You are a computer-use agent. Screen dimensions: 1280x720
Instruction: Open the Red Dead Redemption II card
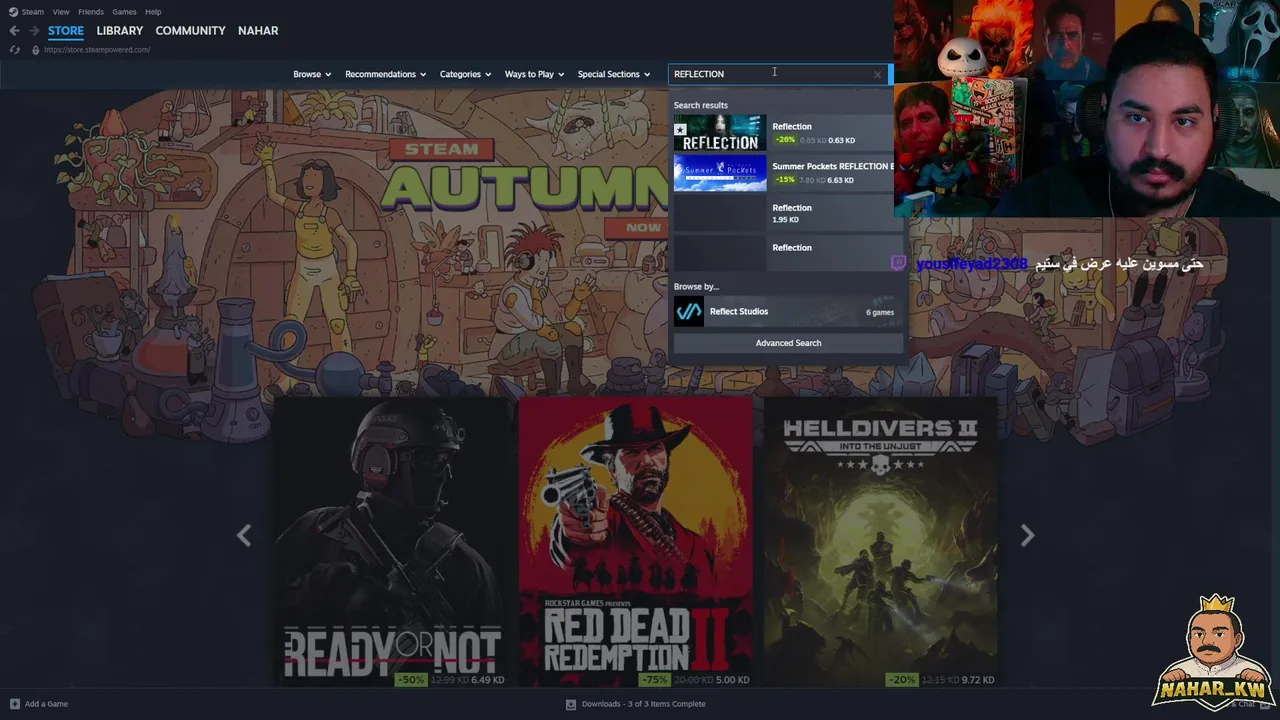(x=635, y=541)
